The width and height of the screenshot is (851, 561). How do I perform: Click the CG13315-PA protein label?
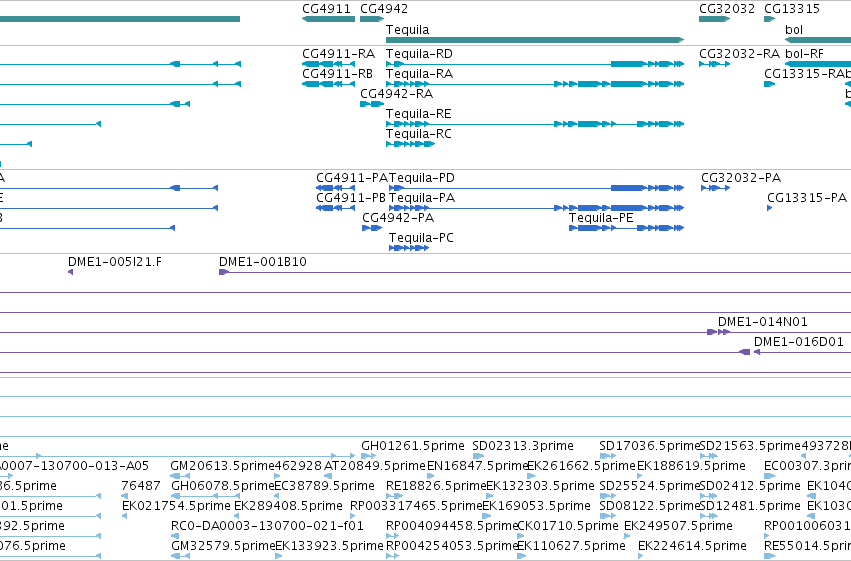pos(806,198)
